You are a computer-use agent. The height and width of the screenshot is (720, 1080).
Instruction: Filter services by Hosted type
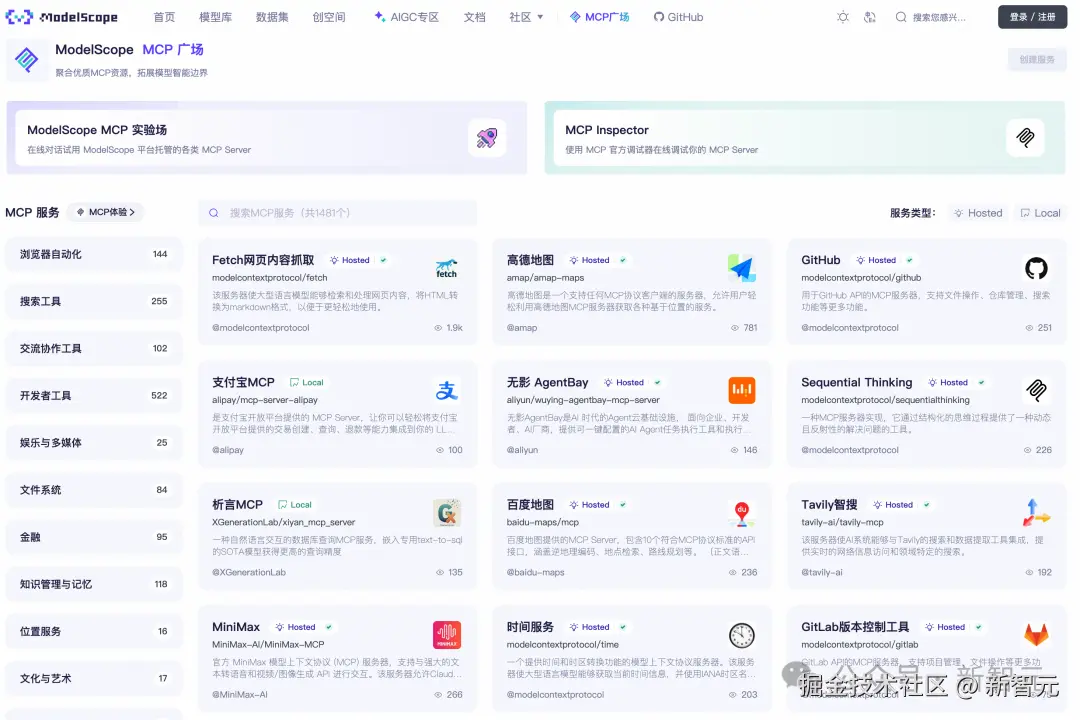(978, 213)
